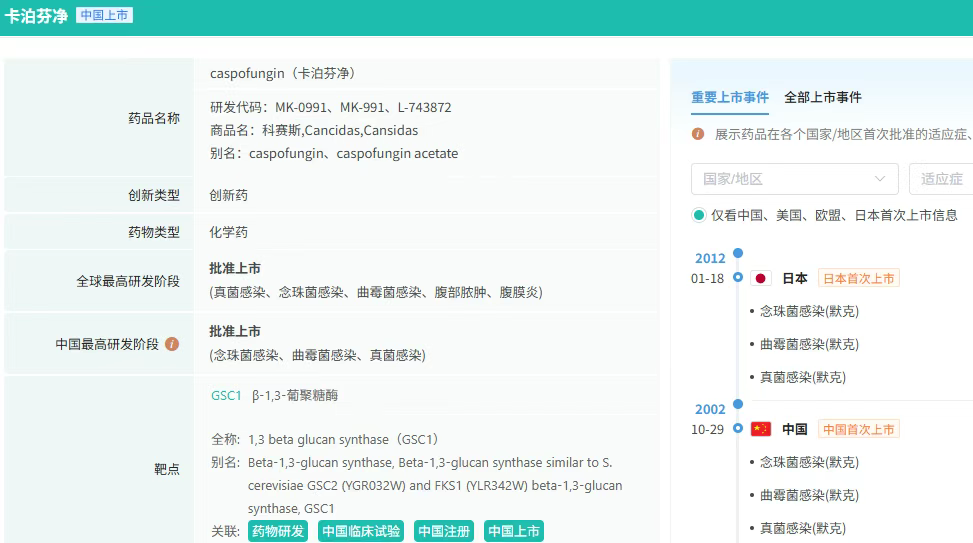973x543 pixels.
Task: Click the 2012 timeline marker dot
Action: 738,254
